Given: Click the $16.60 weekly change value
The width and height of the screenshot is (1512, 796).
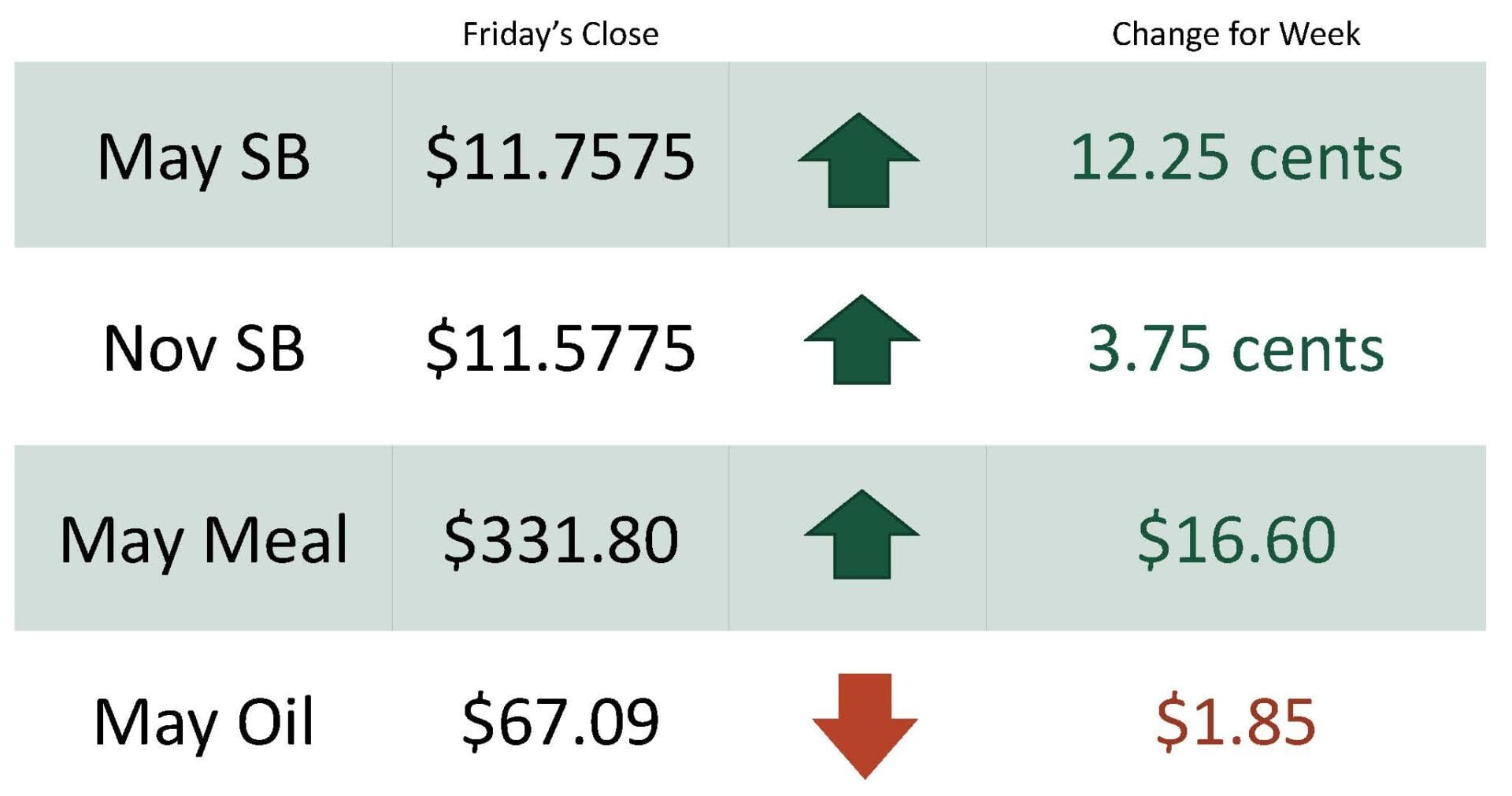Looking at the screenshot, I should coord(1235,540).
